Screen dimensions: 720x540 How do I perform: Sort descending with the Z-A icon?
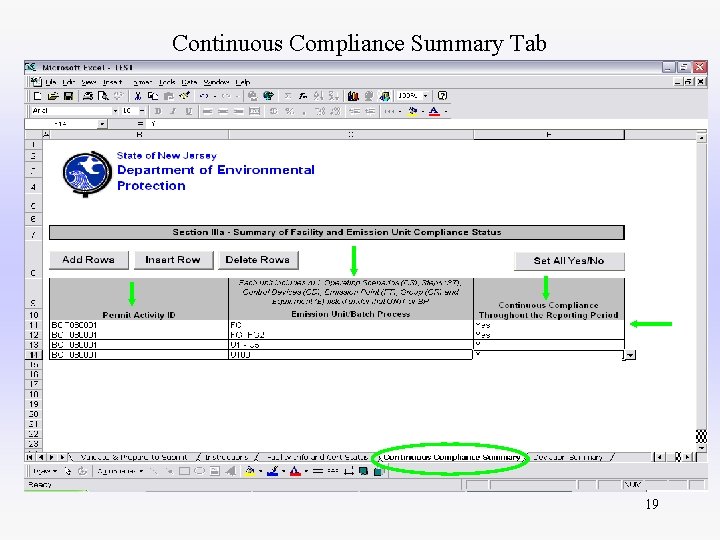pyautogui.click(x=333, y=96)
